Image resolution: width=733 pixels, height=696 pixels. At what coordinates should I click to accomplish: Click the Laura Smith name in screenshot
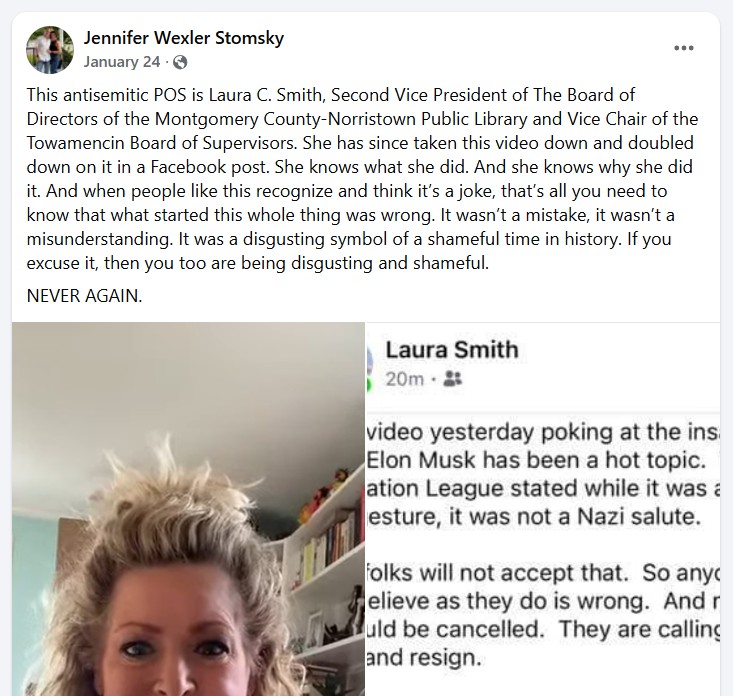tap(452, 350)
